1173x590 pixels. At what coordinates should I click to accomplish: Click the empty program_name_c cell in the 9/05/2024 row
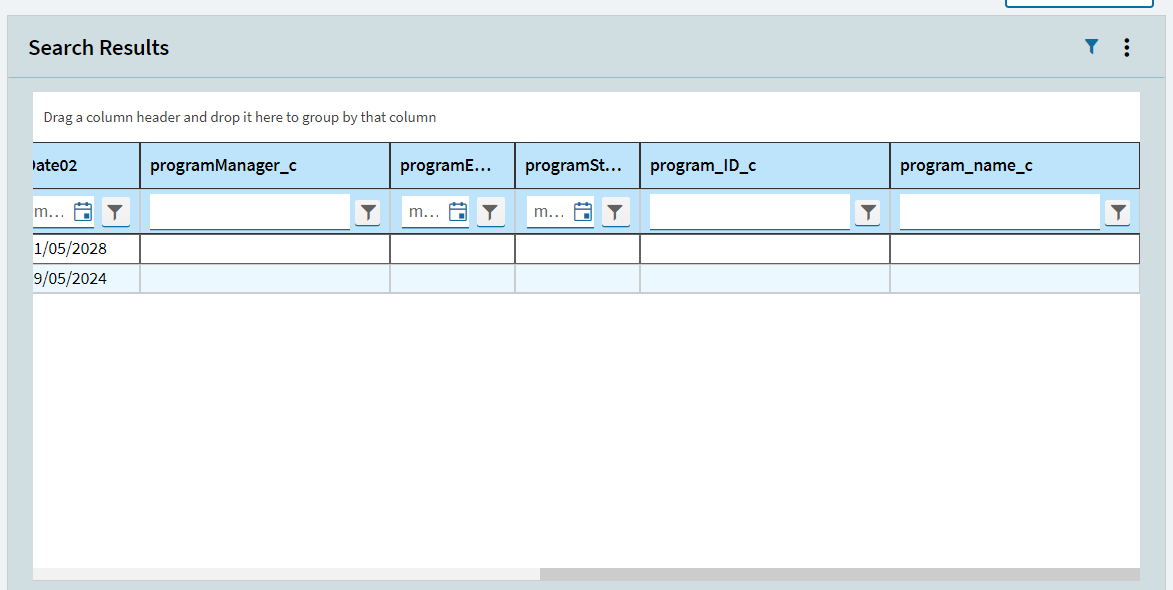coord(1014,278)
